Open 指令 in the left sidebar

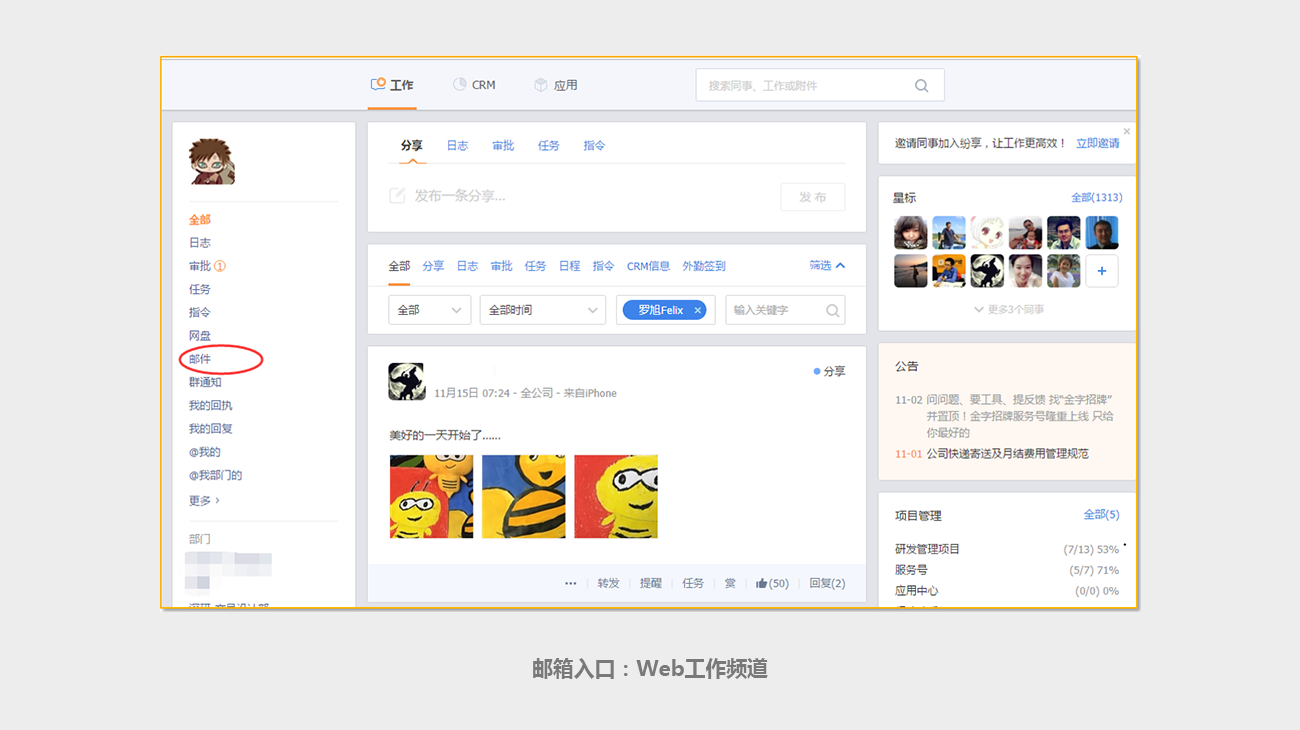point(200,312)
